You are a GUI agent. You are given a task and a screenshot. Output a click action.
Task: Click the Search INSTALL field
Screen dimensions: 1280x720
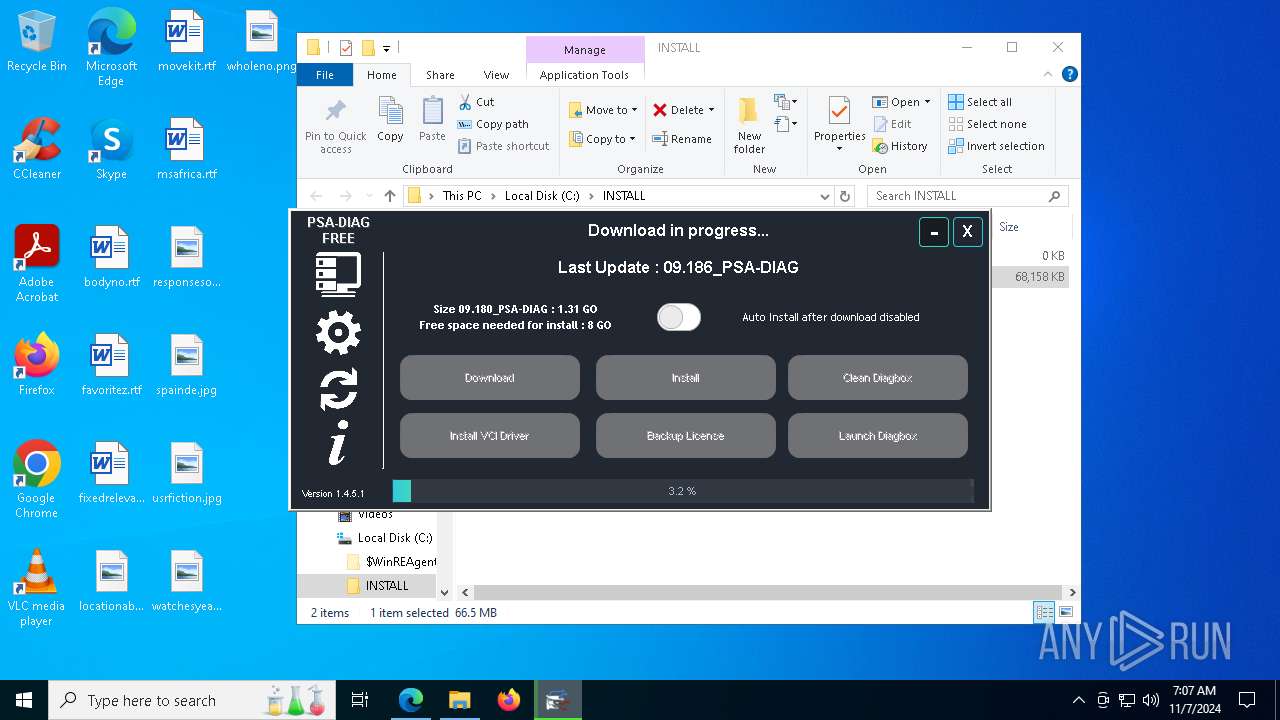click(x=967, y=196)
